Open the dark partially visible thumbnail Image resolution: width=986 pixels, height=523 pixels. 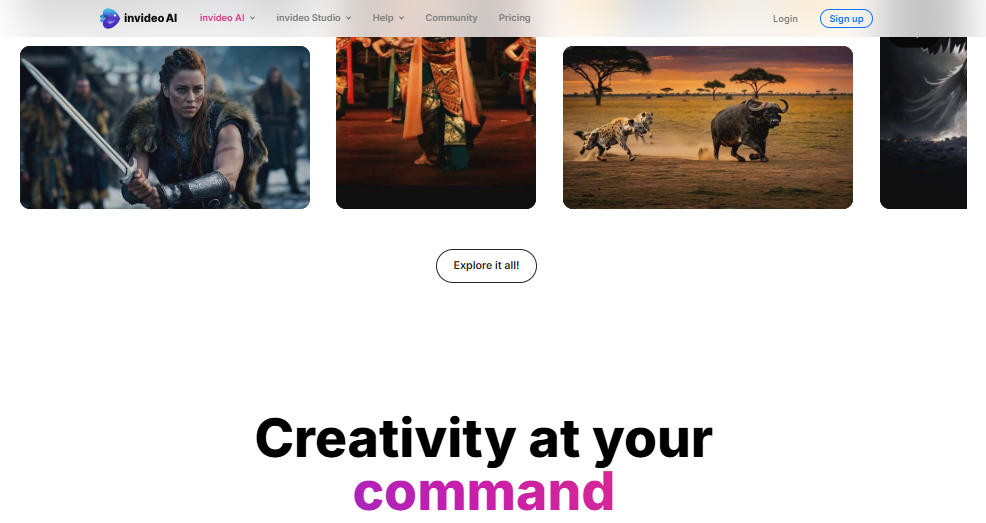[x=923, y=123]
